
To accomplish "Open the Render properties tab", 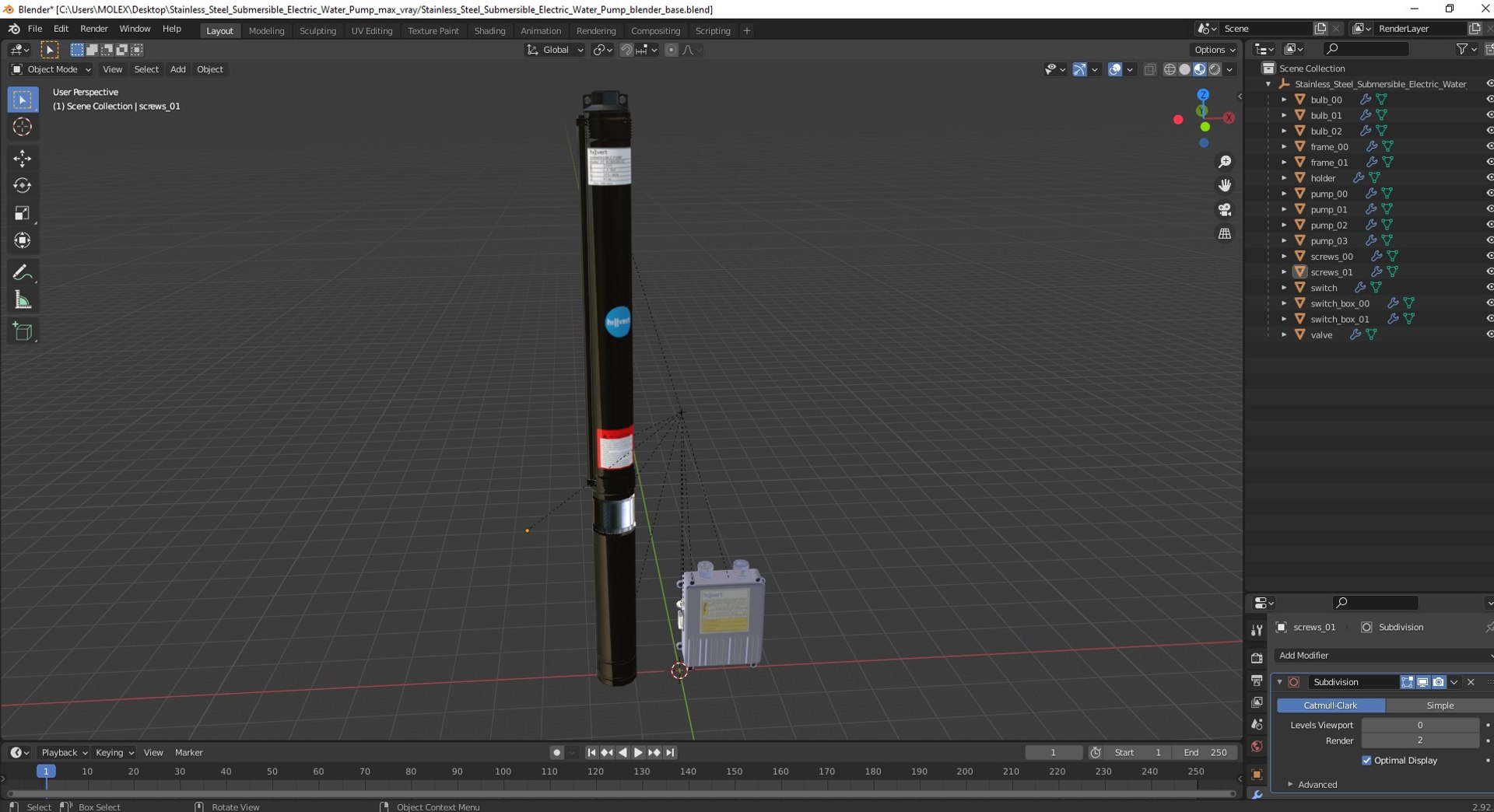I will (1257, 658).
